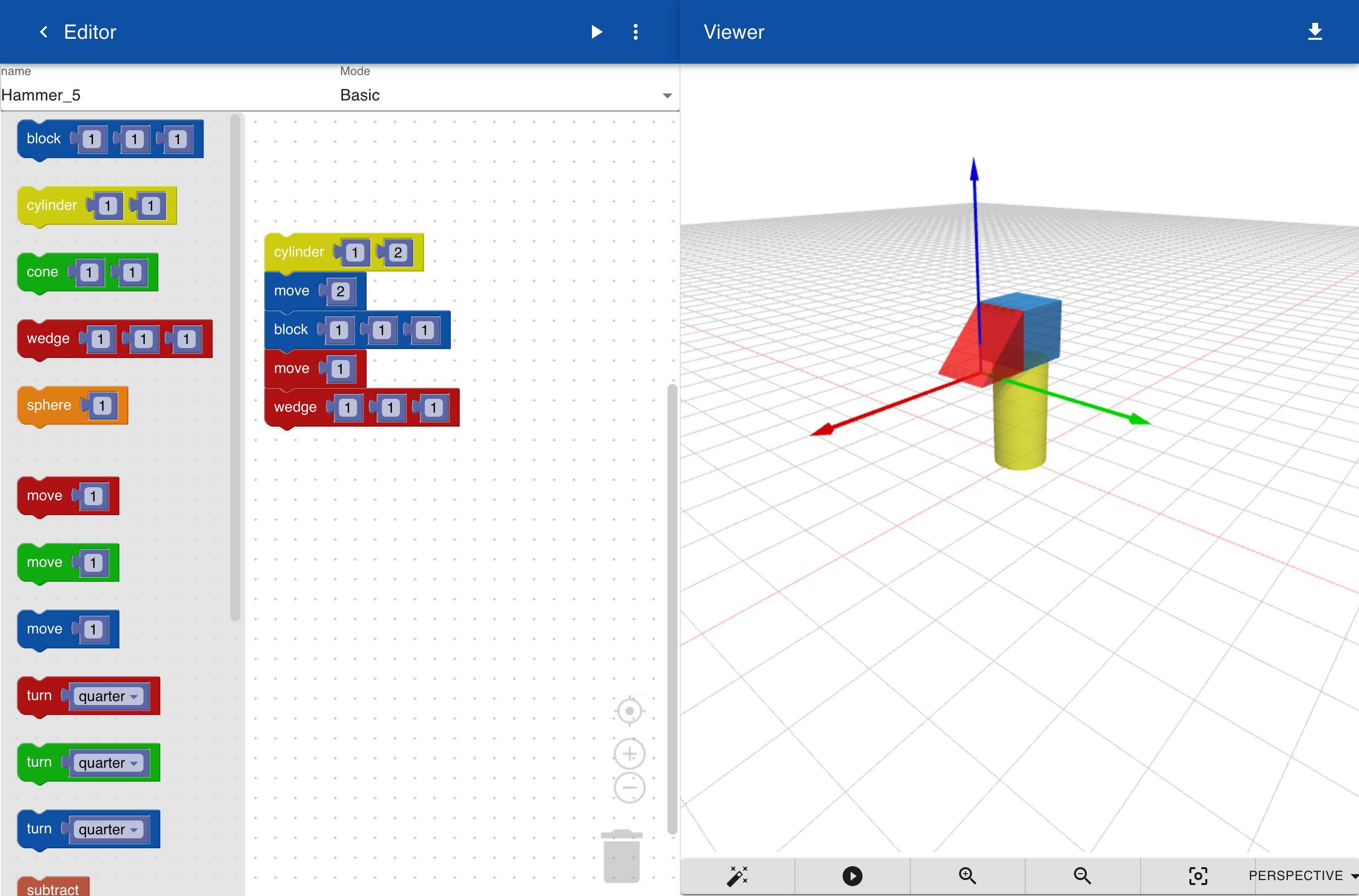This screenshot has width=1359, height=896.
Task: Edit the sphere block's value in the toolbox
Action: pyautogui.click(x=102, y=406)
